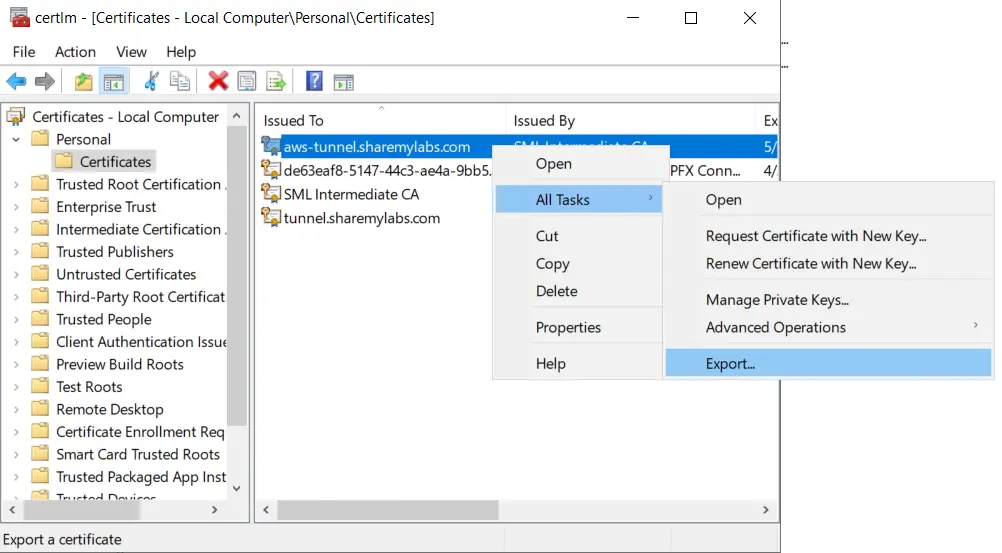This screenshot has height=553, width=1002.
Task: Click the Up One Level folder icon
Action: click(83, 82)
